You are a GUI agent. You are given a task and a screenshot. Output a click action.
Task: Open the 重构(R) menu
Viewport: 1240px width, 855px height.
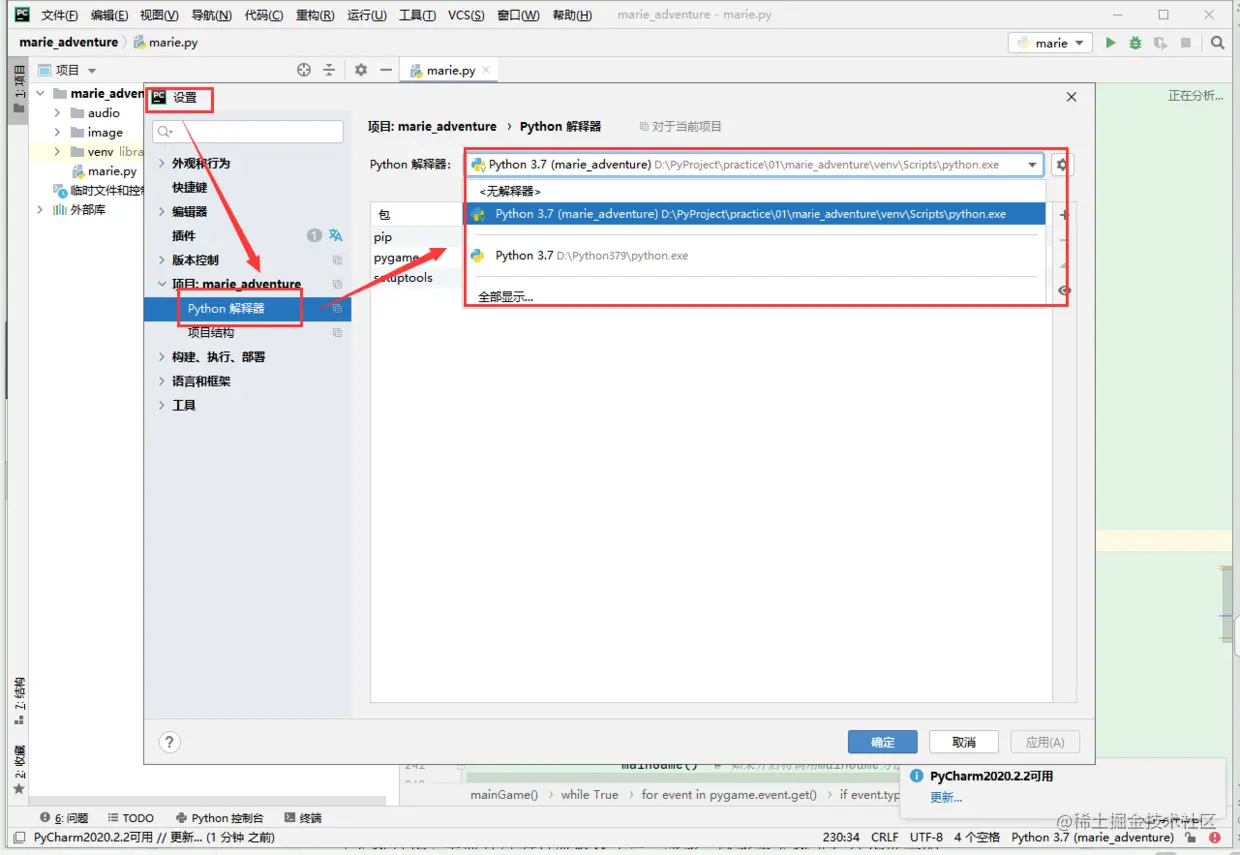pos(315,15)
